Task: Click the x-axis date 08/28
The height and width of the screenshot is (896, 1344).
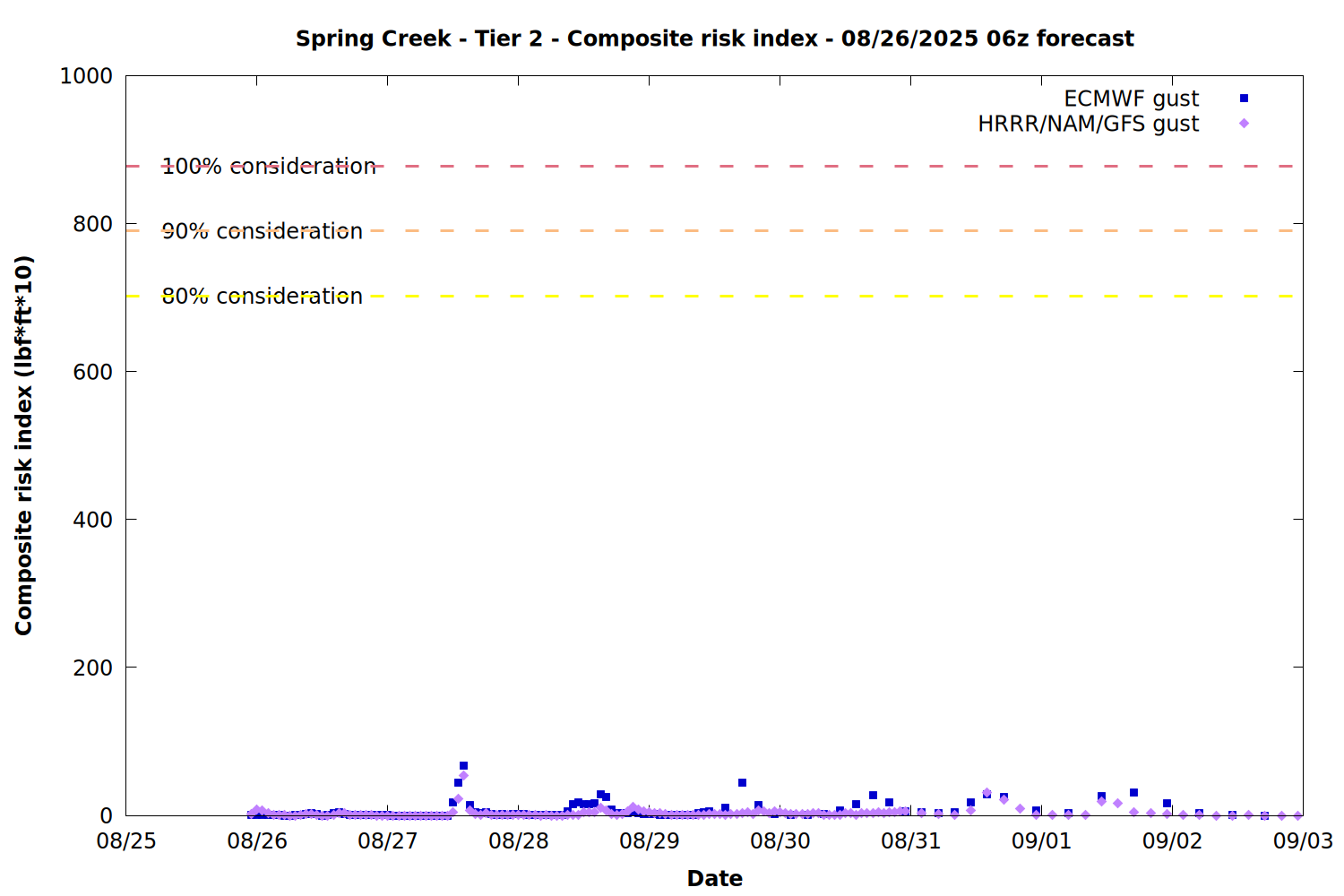Action: click(519, 840)
